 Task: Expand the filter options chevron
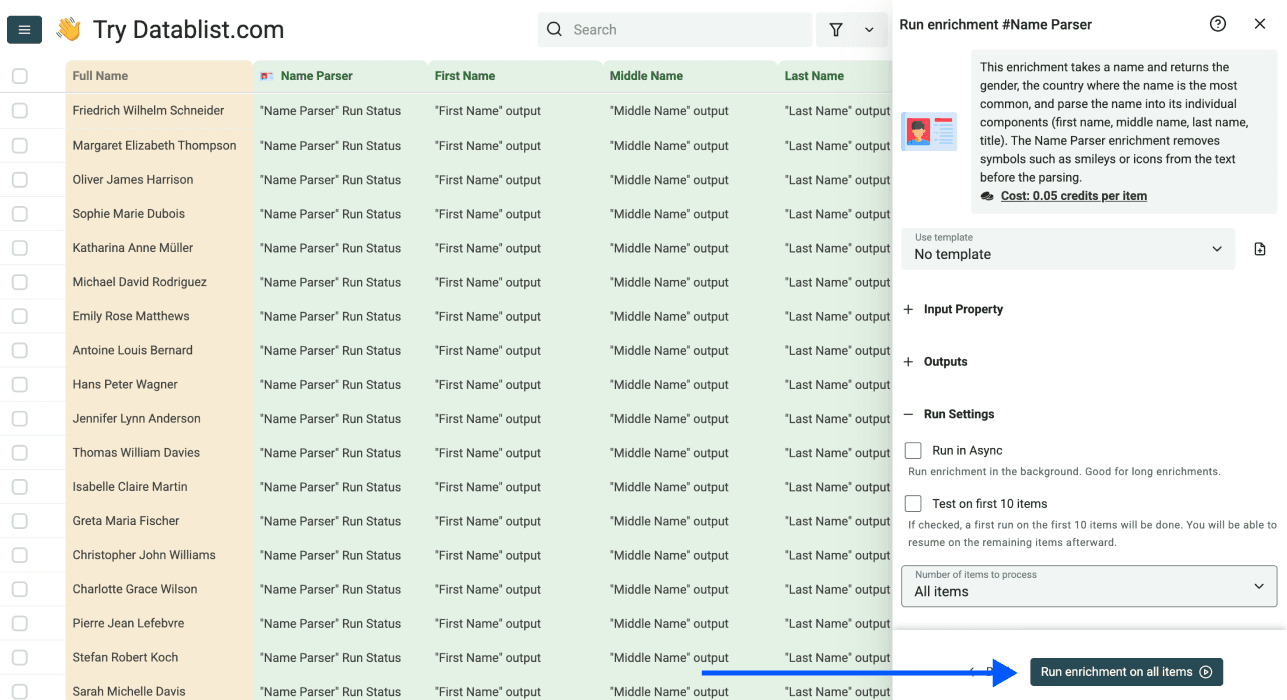pos(869,29)
